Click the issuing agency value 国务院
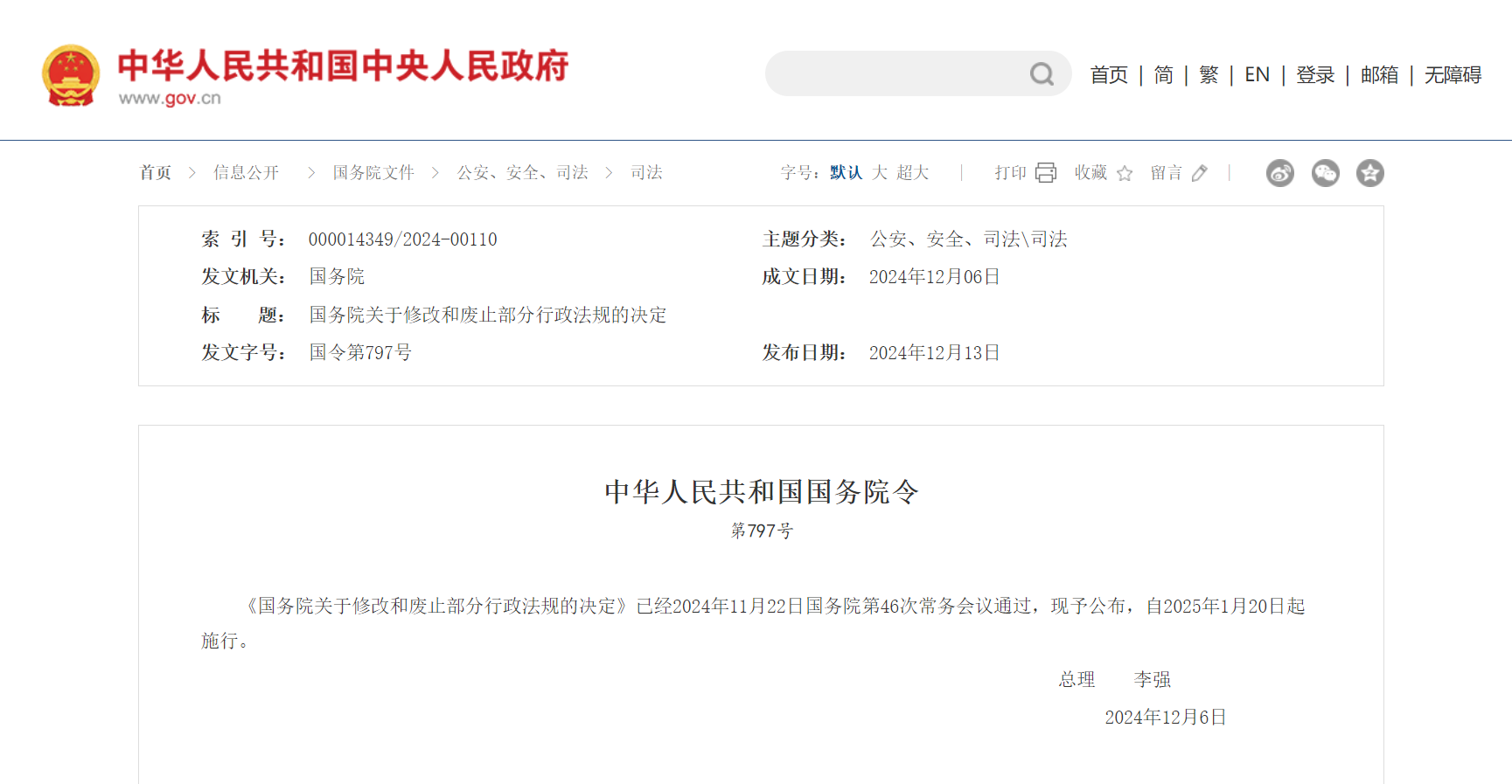The height and width of the screenshot is (784, 1512). click(337, 277)
